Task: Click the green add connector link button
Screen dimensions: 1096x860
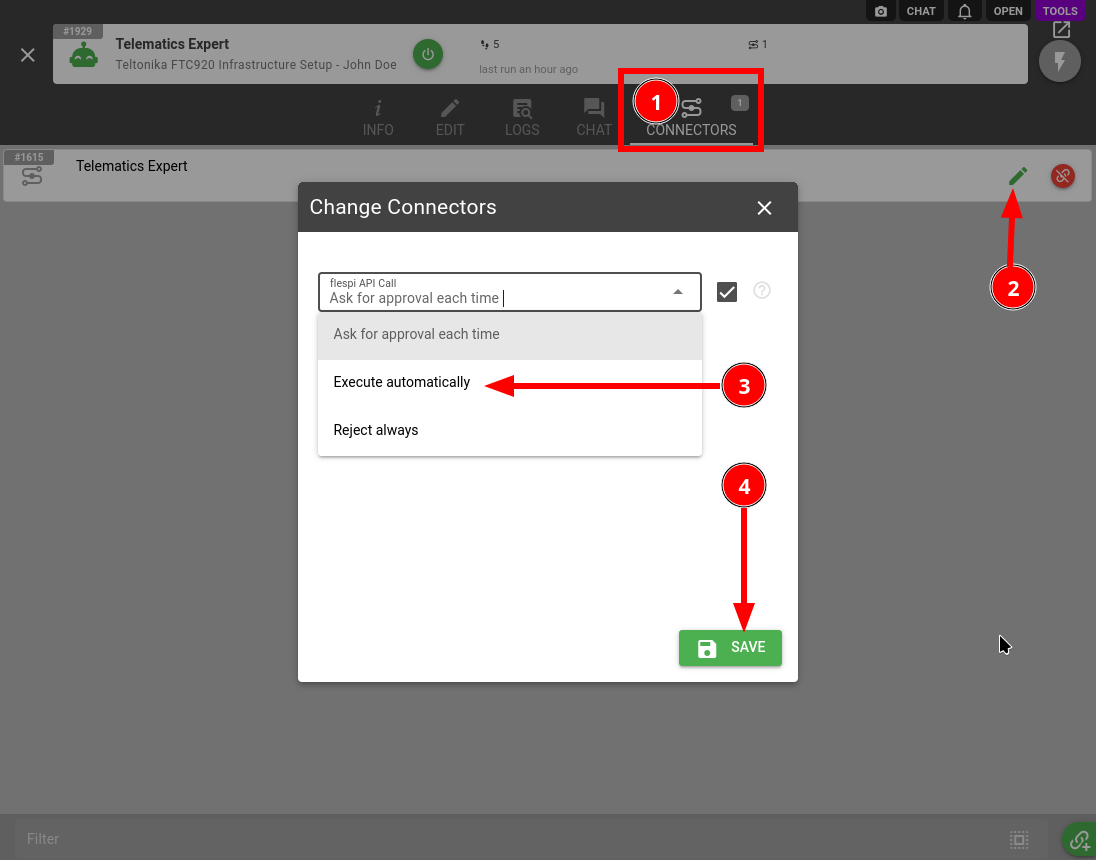Action: click(1079, 839)
